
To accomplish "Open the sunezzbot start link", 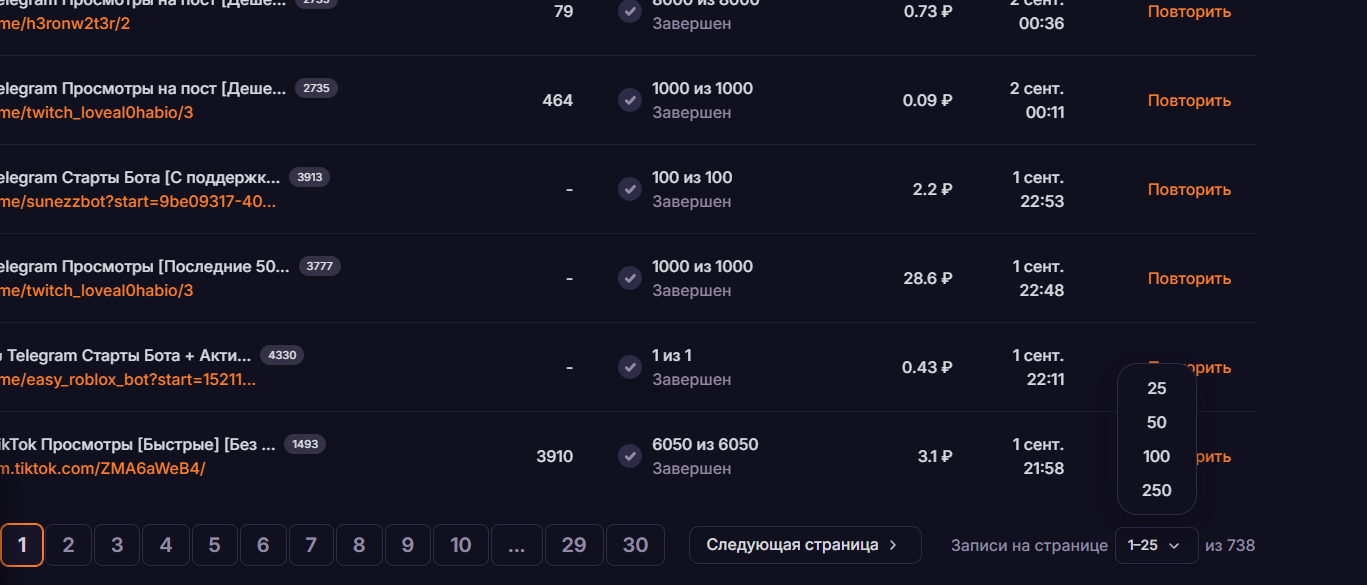I will tap(138, 201).
